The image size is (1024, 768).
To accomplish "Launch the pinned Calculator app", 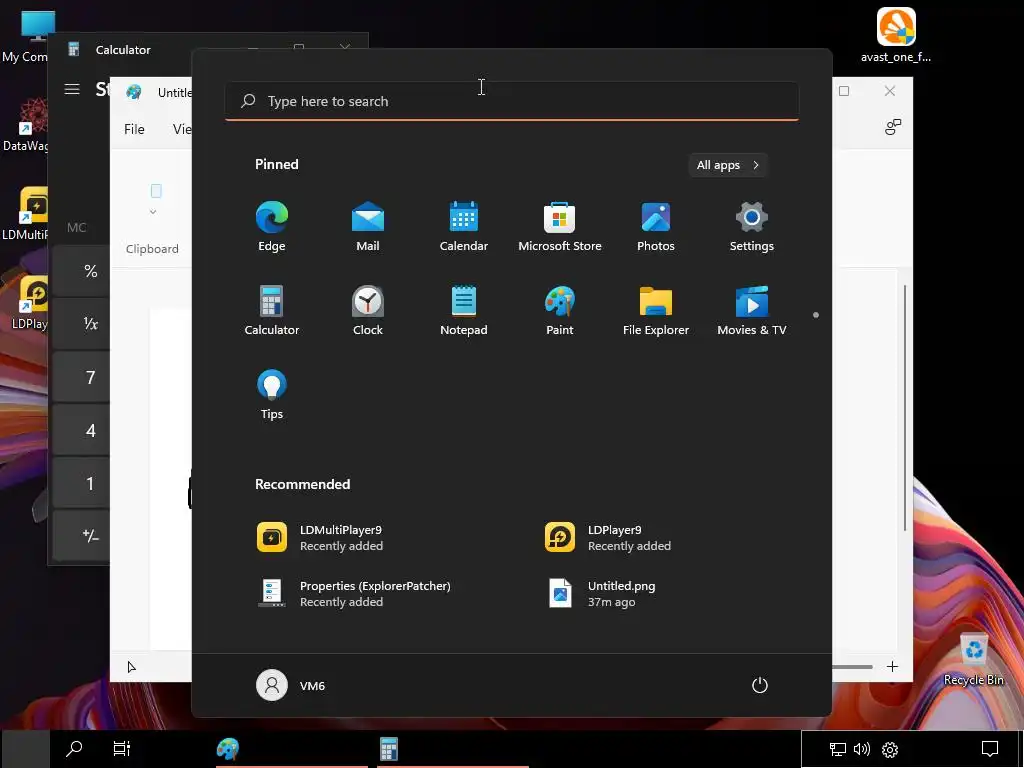I will coord(272,311).
